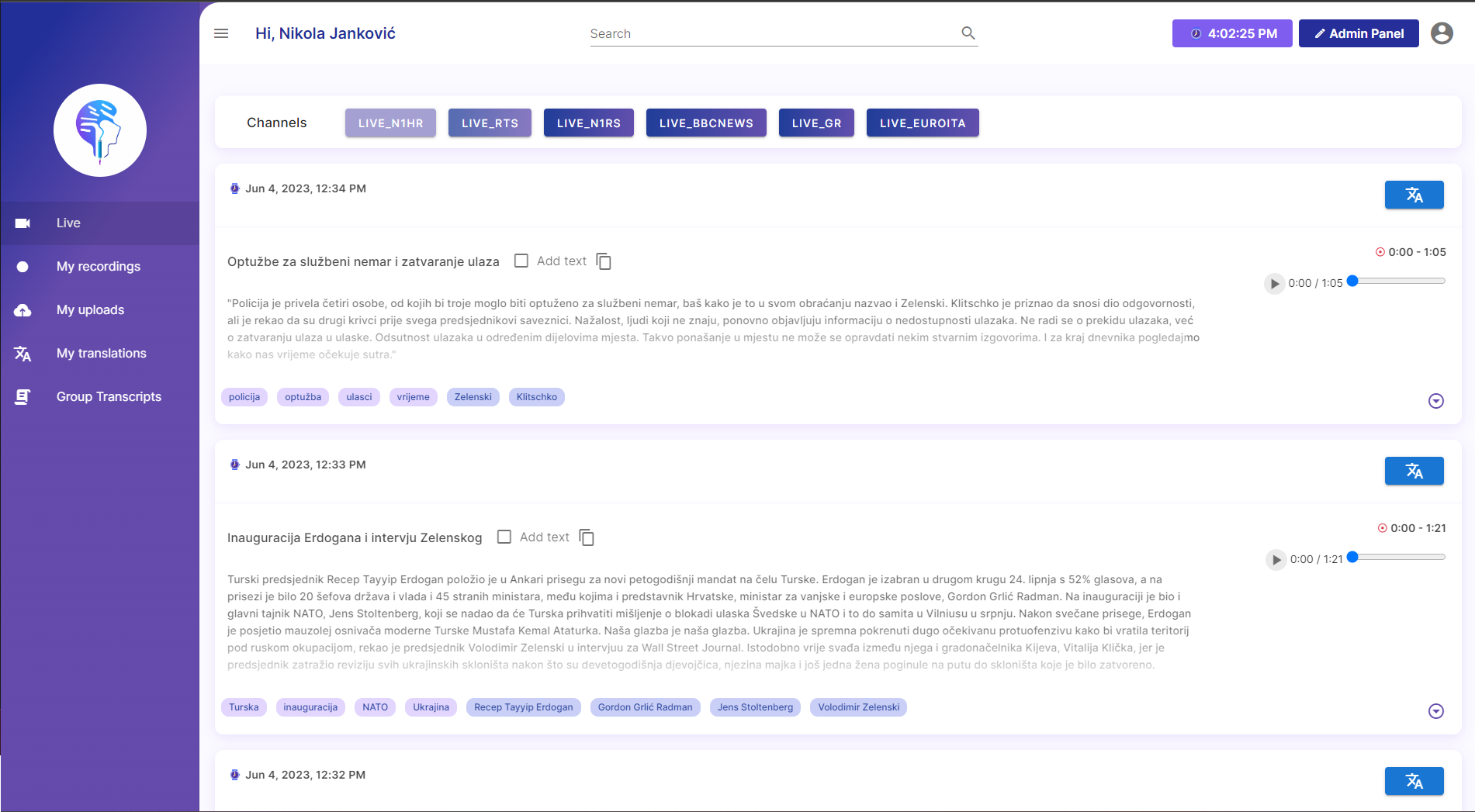Open the user account avatar icon
1475x812 pixels.
(1442, 33)
